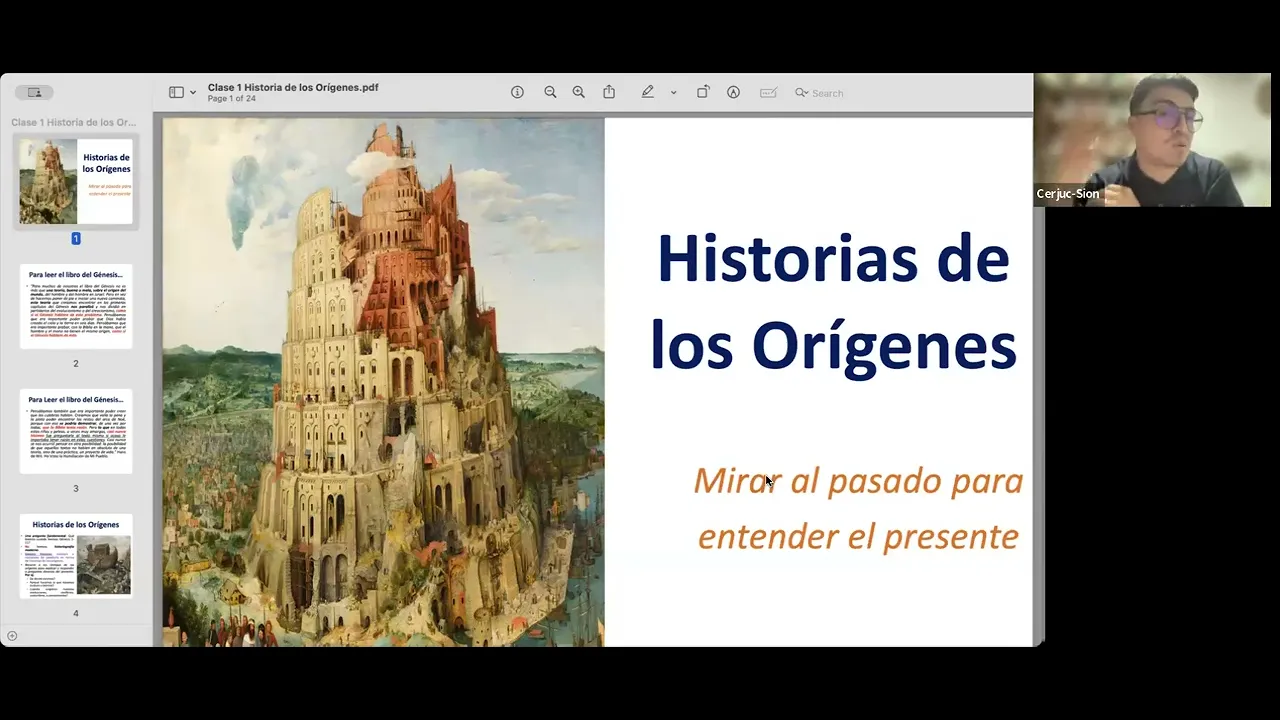This screenshot has width=1280, height=720.
Task: Click subtitle 'Mirar al pasado para entender el presente'
Action: (x=858, y=508)
